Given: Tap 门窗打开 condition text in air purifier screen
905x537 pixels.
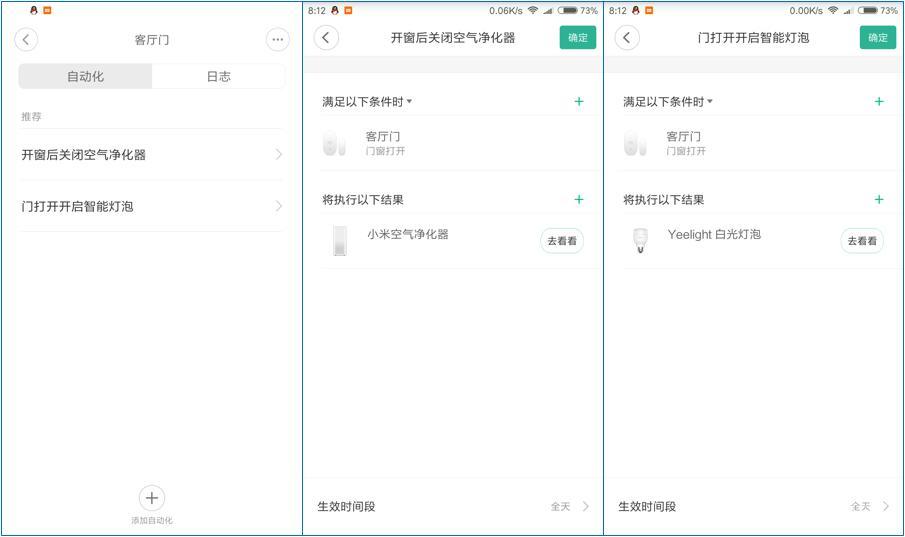Looking at the screenshot, I should point(385,151).
